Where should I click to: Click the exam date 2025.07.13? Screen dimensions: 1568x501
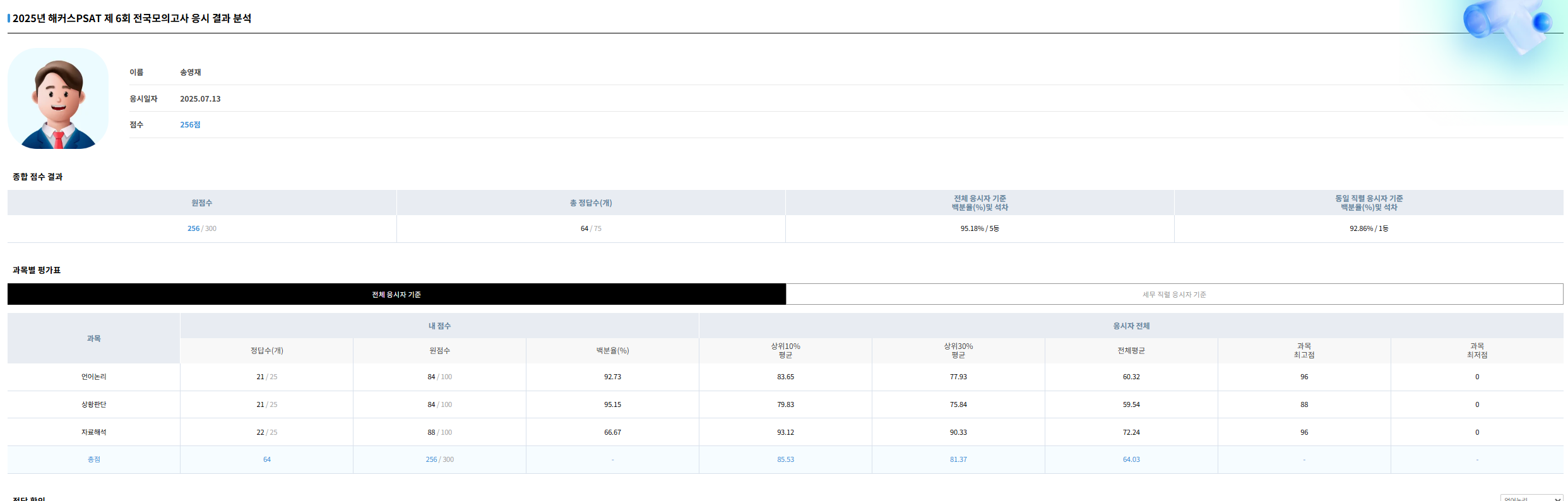[200, 98]
